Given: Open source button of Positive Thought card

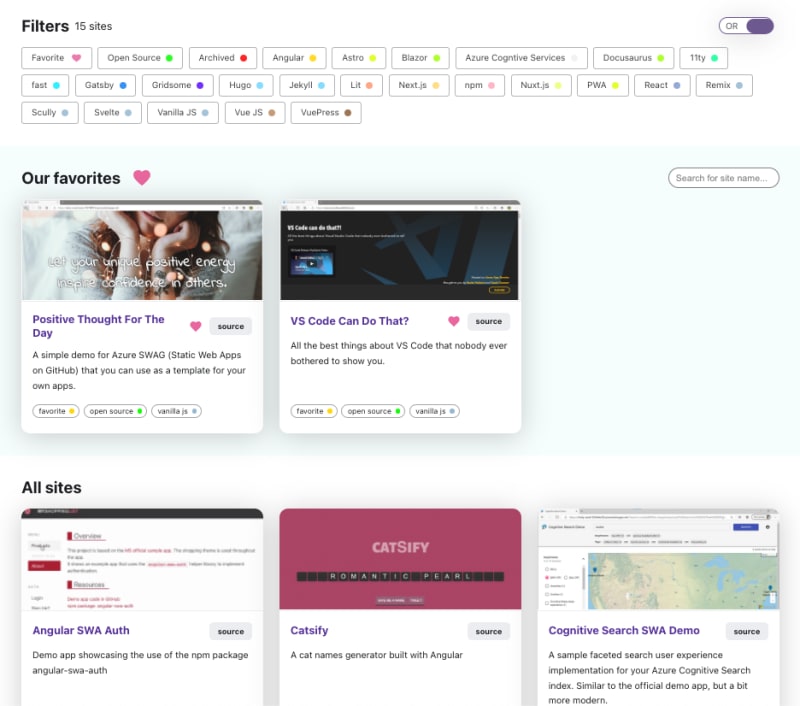Looking at the screenshot, I should [x=231, y=326].
